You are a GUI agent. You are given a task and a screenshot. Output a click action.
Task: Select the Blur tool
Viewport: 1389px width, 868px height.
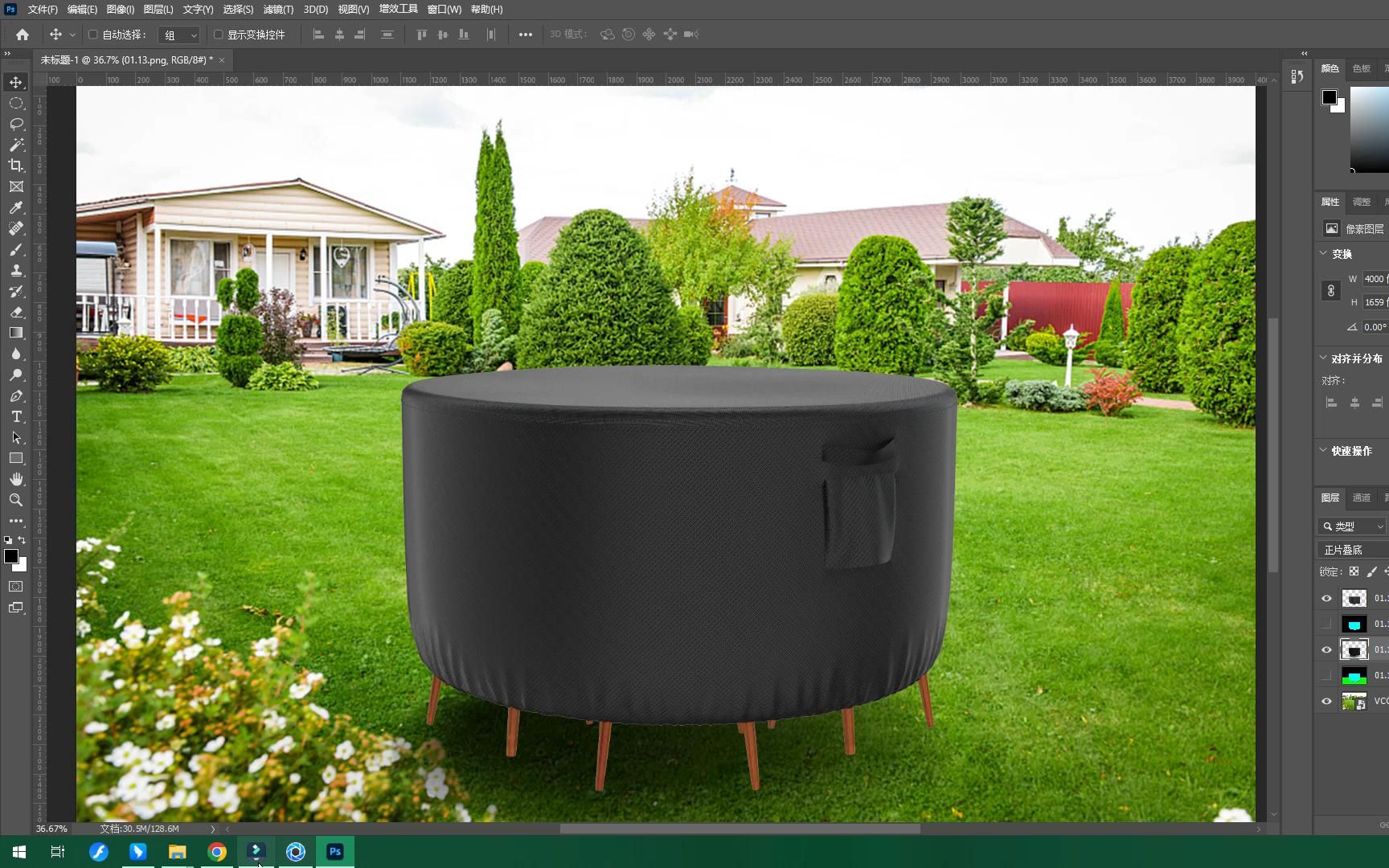[16, 354]
